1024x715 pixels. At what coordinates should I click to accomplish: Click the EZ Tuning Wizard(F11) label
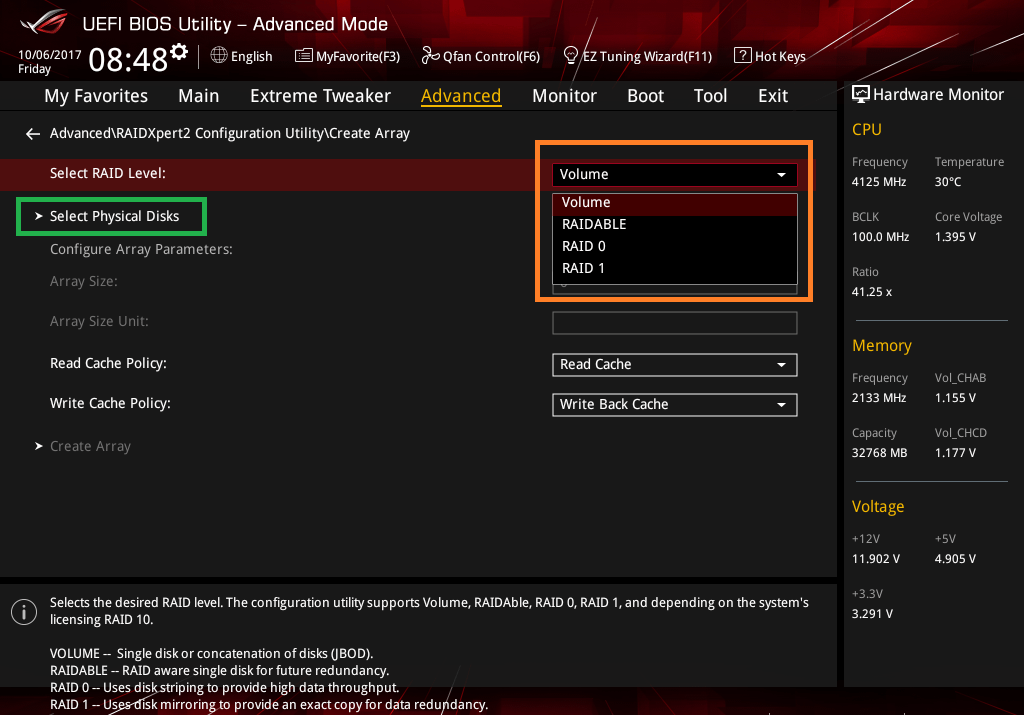pyautogui.click(x=647, y=57)
